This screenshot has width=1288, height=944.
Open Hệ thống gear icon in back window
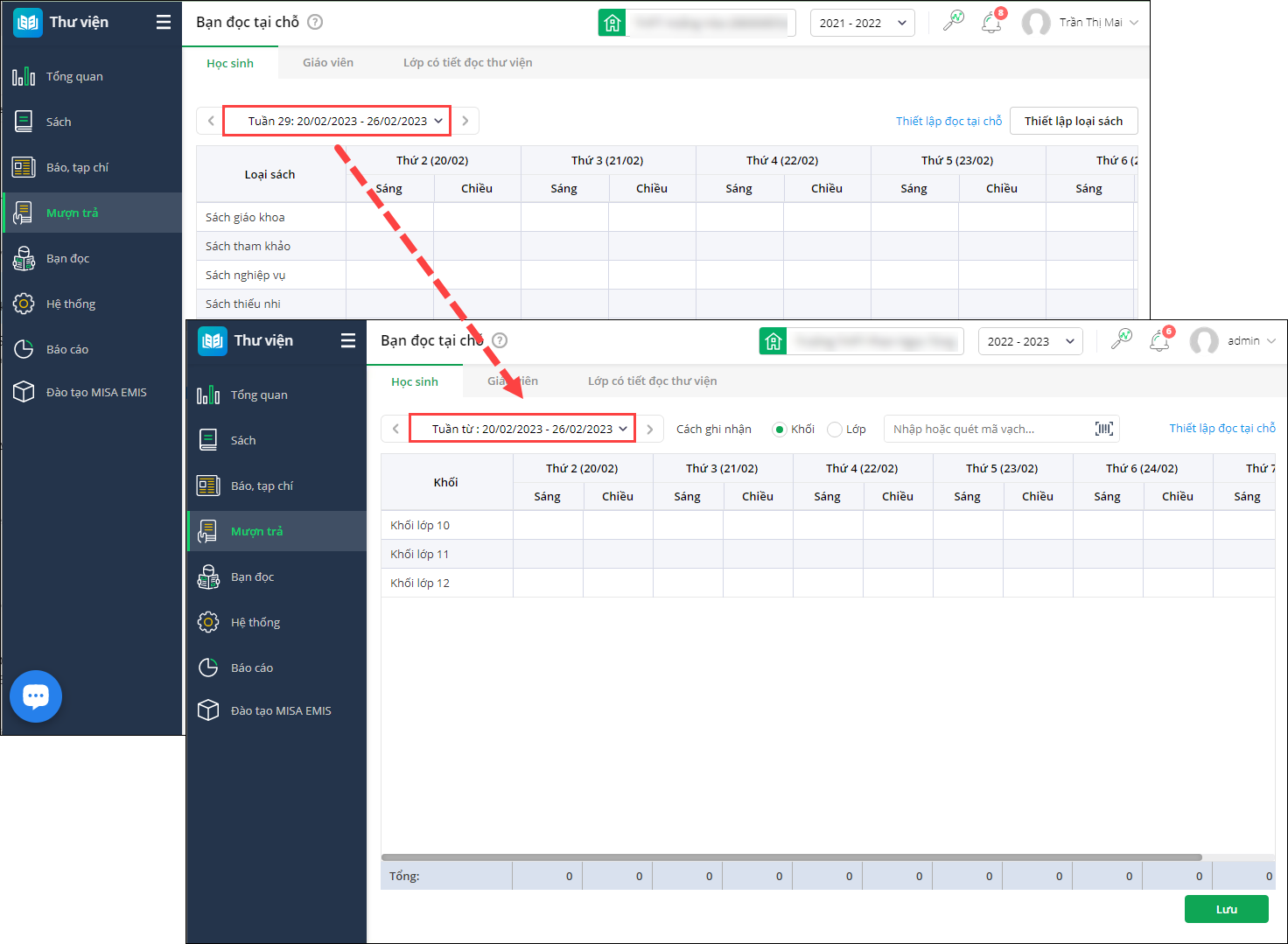[24, 304]
